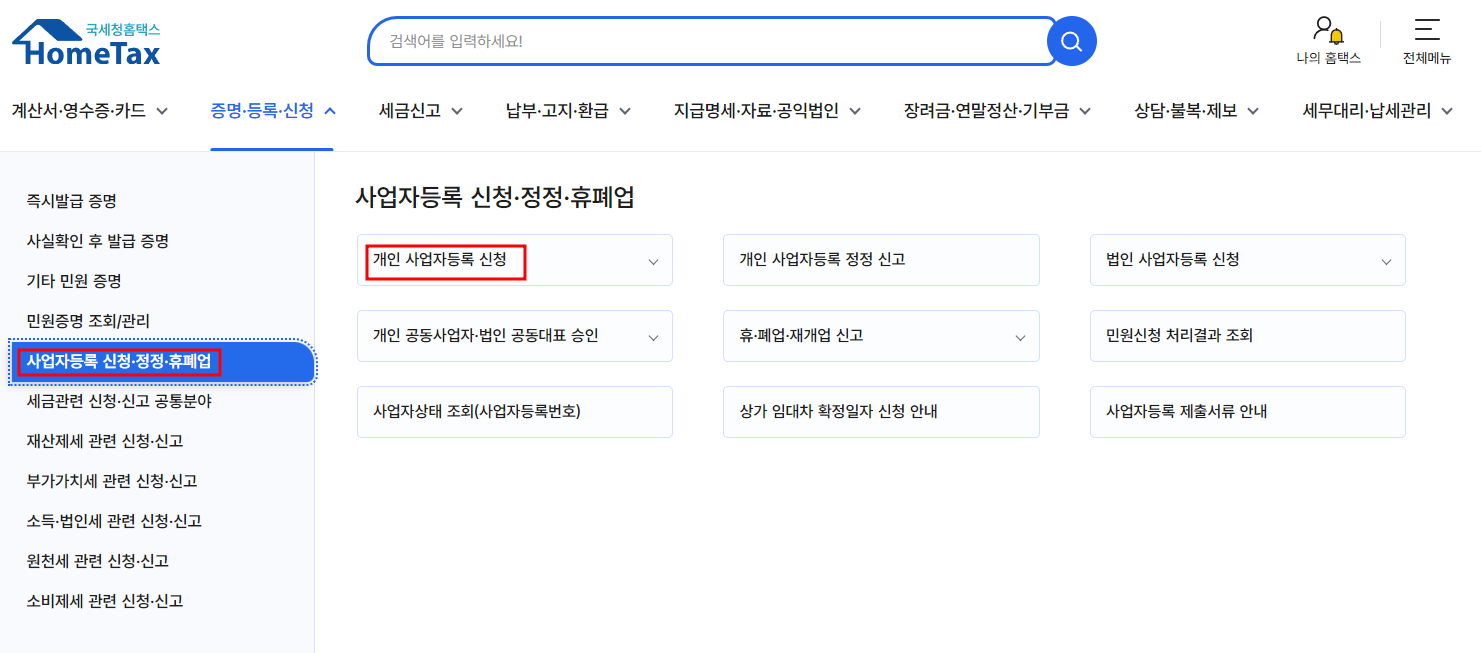The image size is (1481, 653).
Task: Open the 나의 홈택스 profile icon
Action: (x=1328, y=41)
